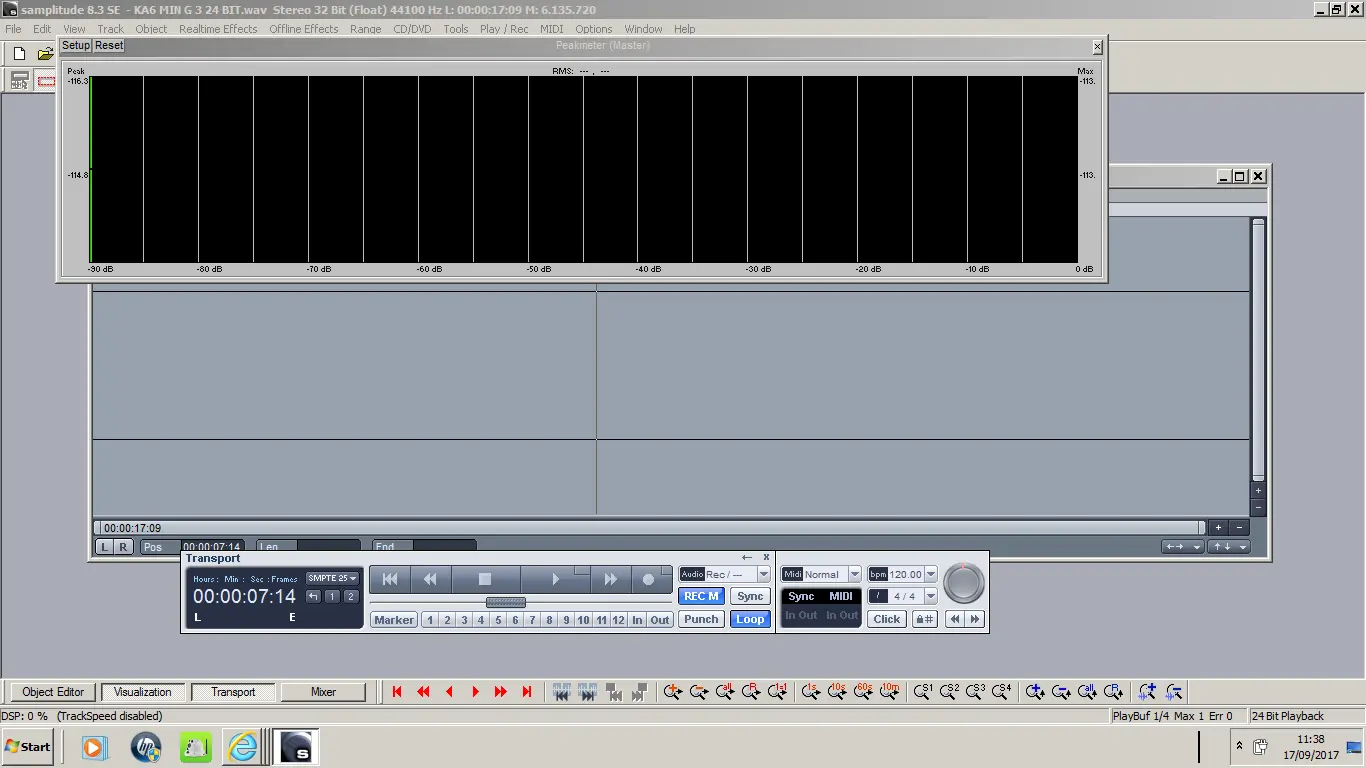Select the zoom snapshot S1 icon
The image size is (1366, 768).
(922, 691)
